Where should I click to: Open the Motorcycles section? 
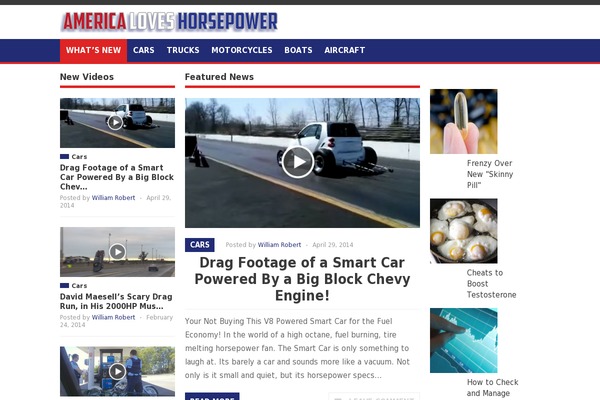click(x=242, y=50)
